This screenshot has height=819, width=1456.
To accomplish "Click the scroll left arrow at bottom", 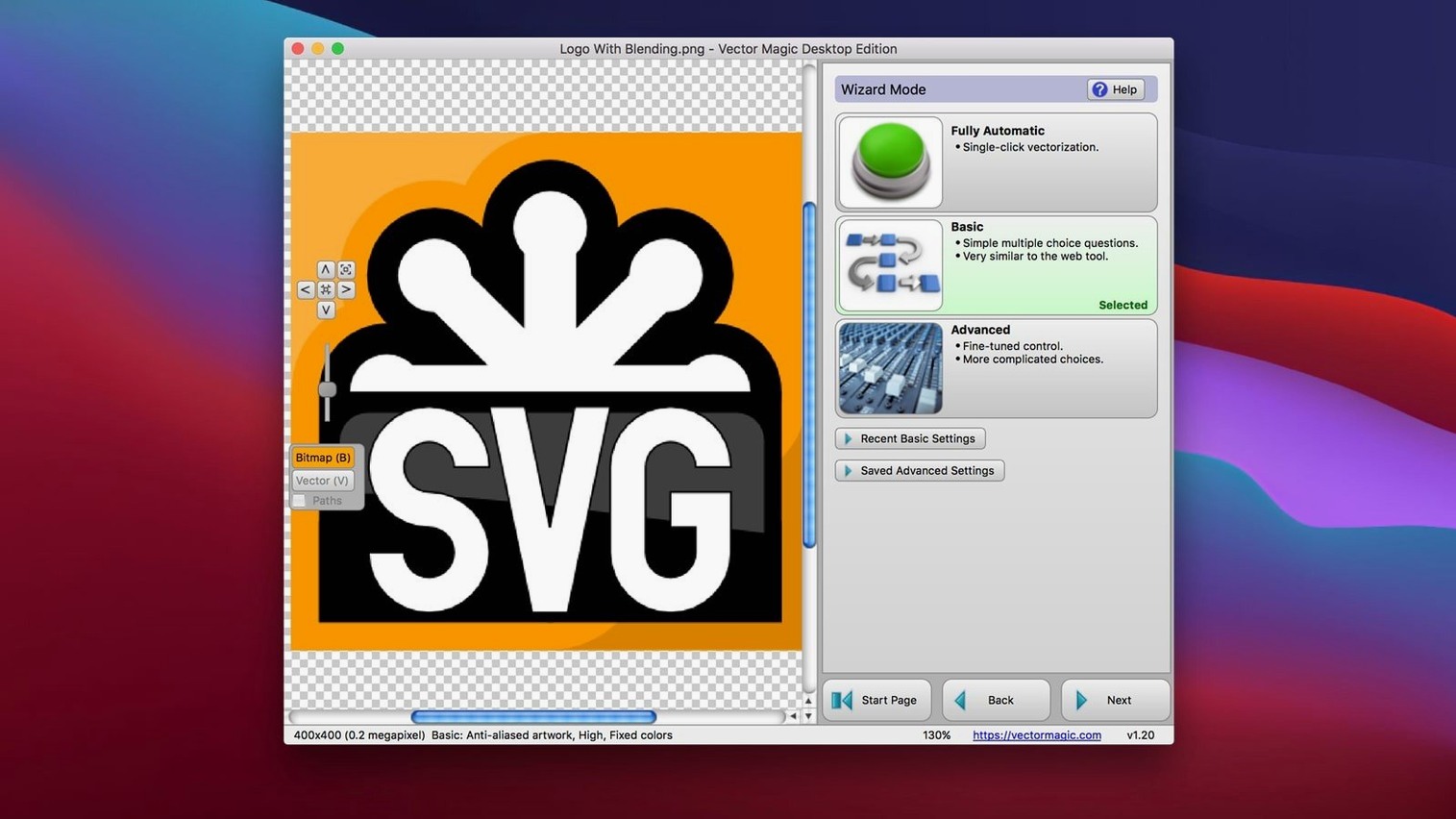I will click(793, 716).
